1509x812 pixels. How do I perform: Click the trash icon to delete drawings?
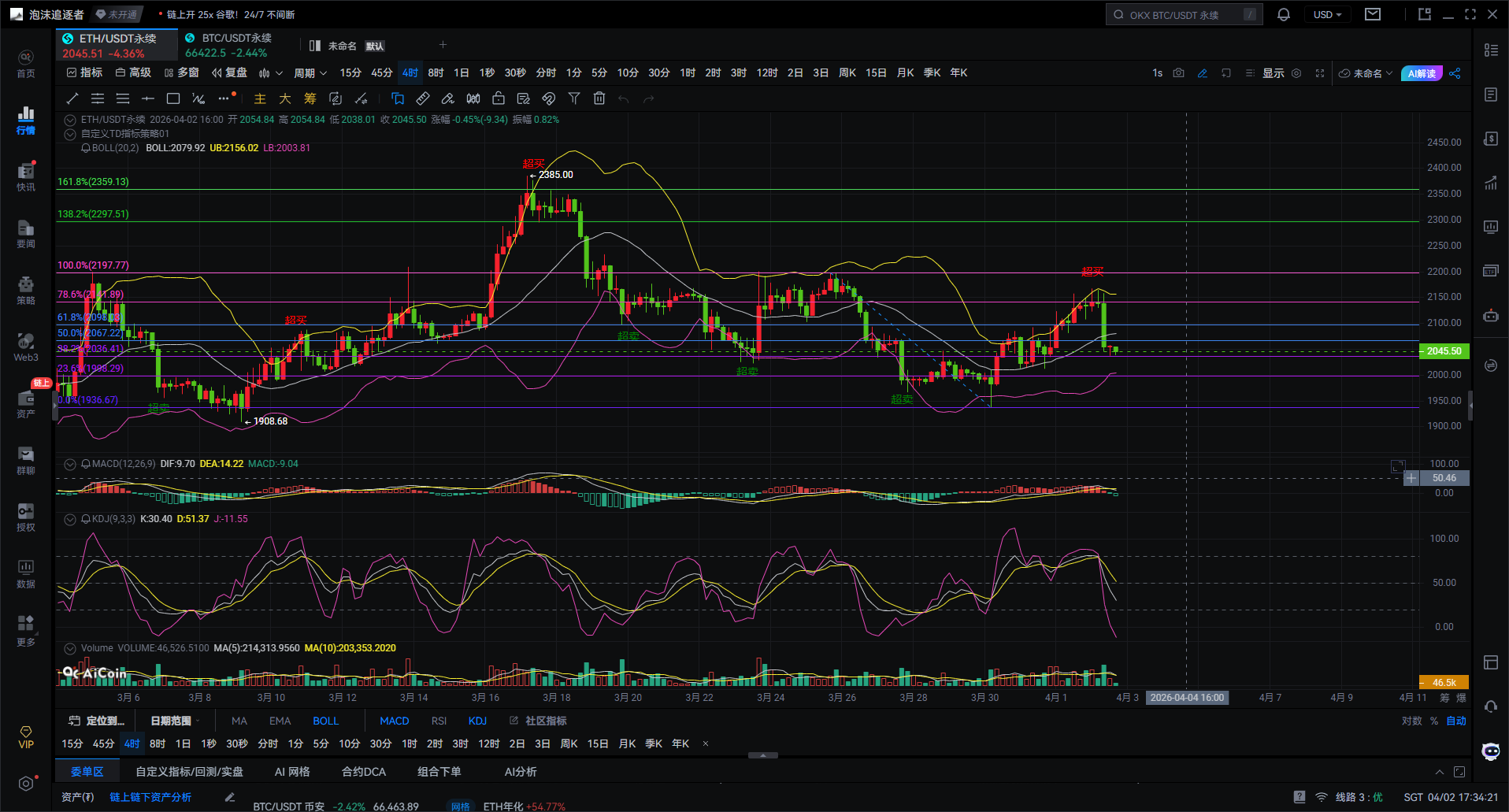[x=599, y=98]
